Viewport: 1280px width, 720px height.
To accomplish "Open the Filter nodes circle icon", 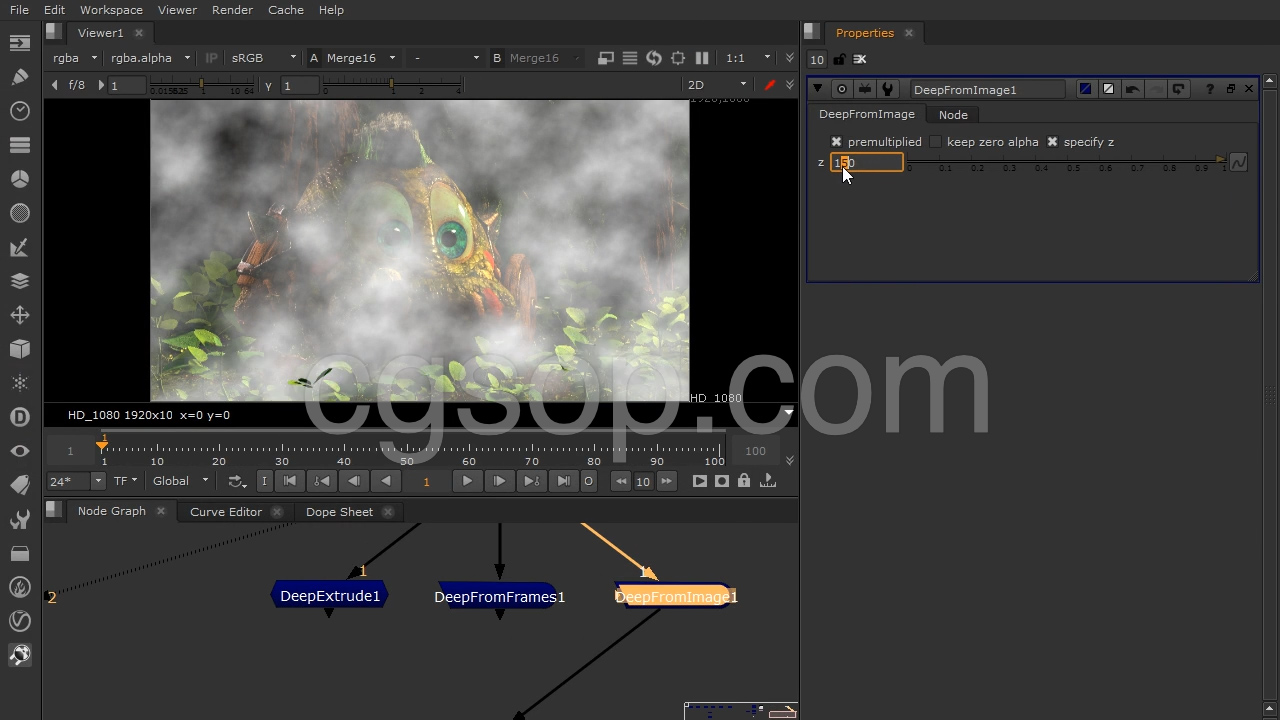I will [x=20, y=213].
